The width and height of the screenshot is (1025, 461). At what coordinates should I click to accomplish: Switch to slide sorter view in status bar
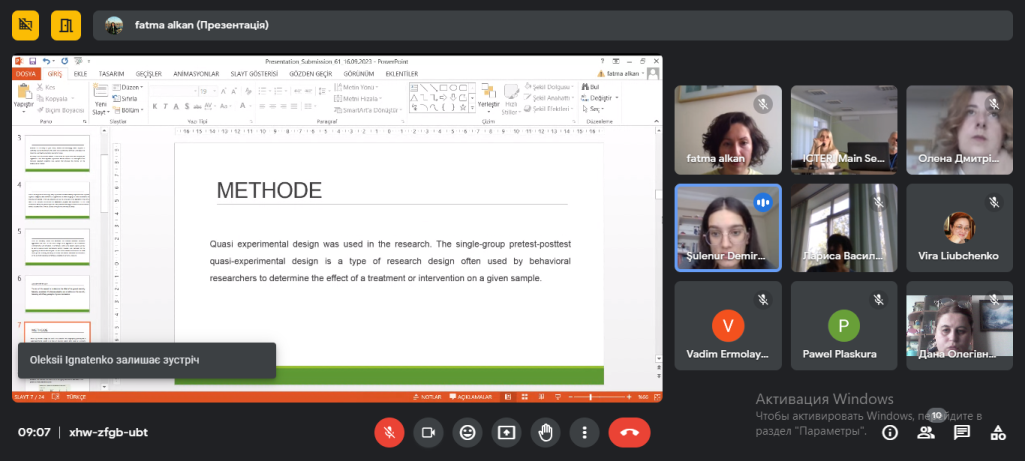524,397
